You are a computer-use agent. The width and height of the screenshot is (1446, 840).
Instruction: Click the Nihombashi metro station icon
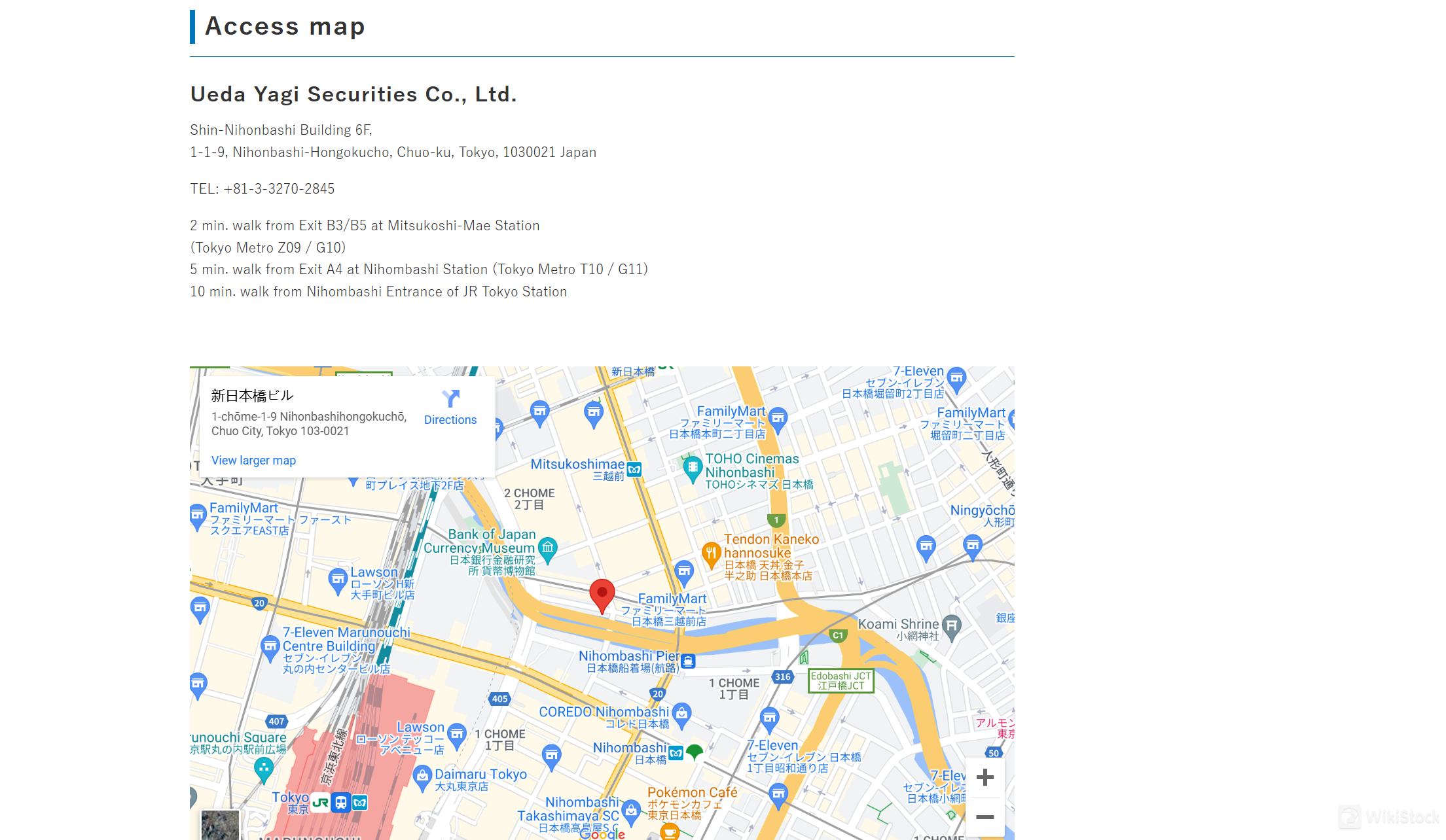(676, 753)
